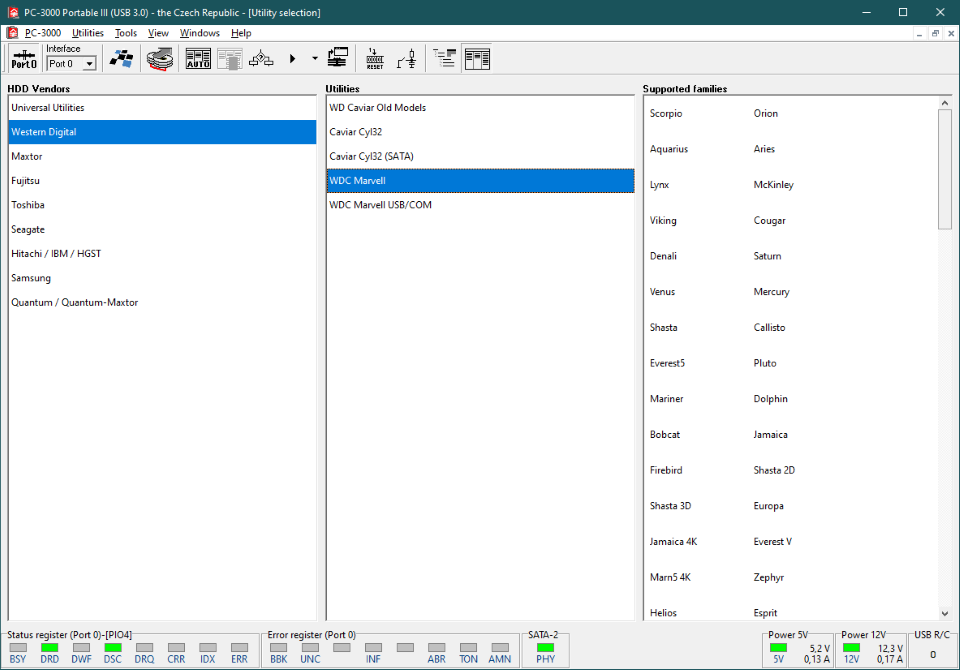Click the SATA-2 PHY indicator
This screenshot has width=960, height=670.
(546, 647)
